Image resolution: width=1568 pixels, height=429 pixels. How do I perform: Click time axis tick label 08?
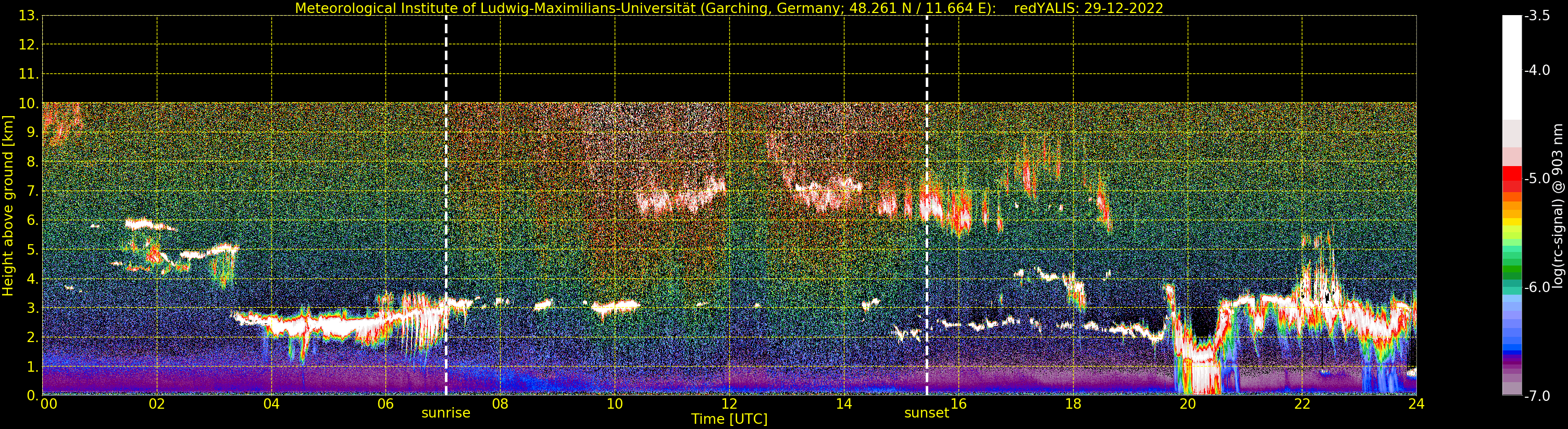point(500,404)
